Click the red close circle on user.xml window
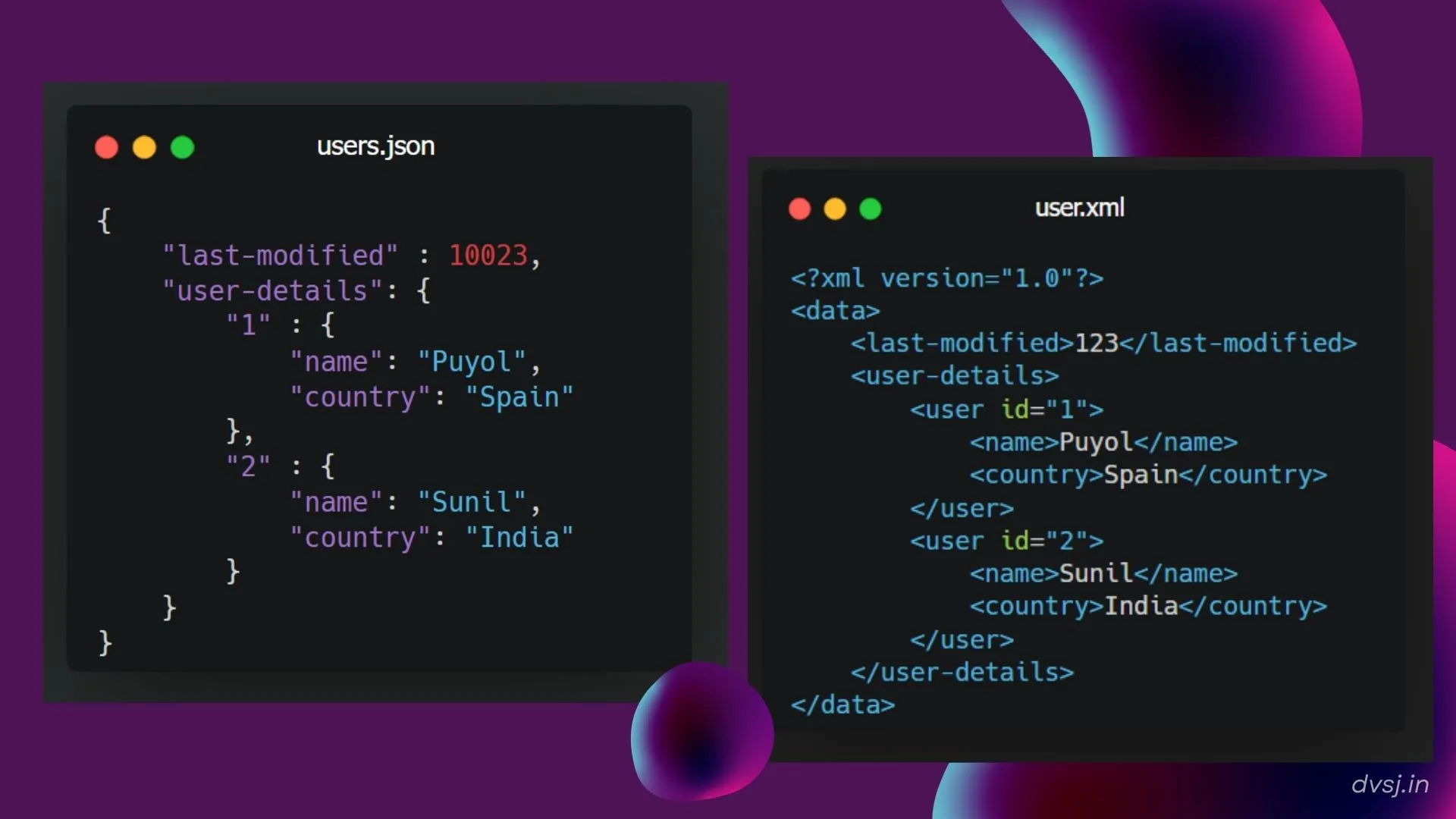The width and height of the screenshot is (1456, 819). 799,209
